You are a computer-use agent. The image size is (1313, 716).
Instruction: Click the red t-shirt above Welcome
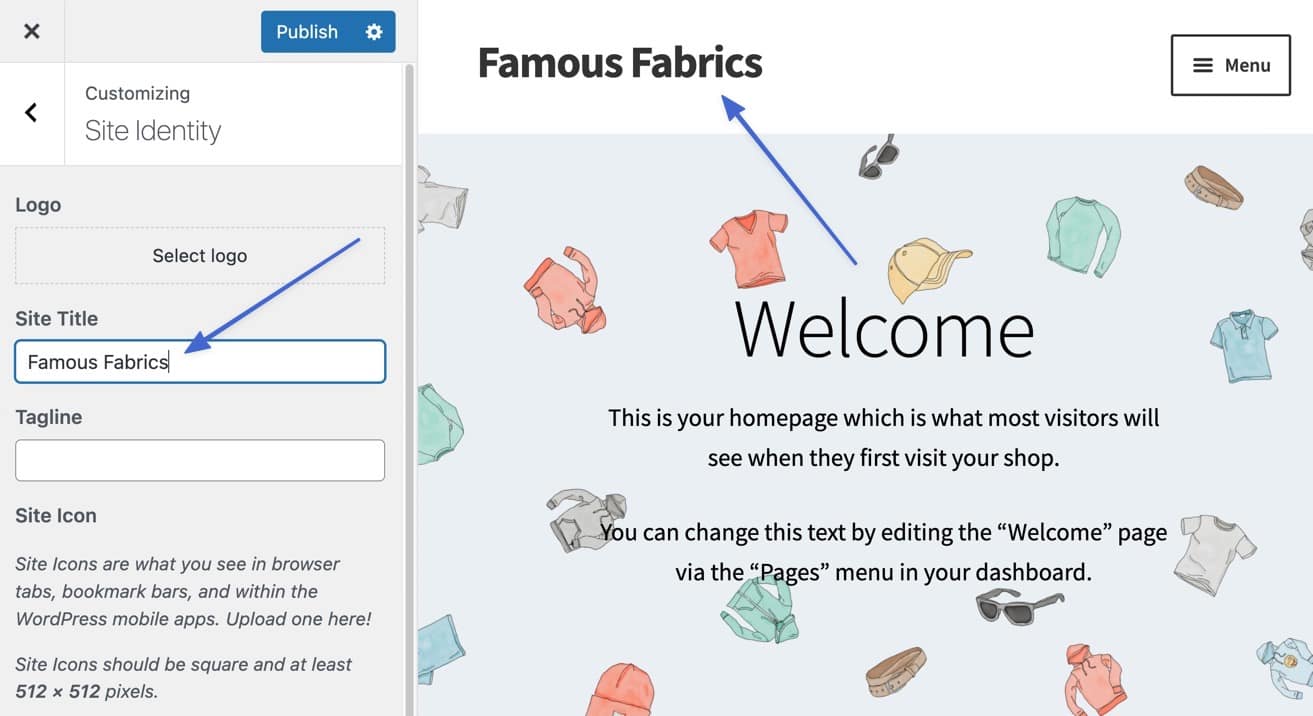pyautogui.click(x=749, y=246)
